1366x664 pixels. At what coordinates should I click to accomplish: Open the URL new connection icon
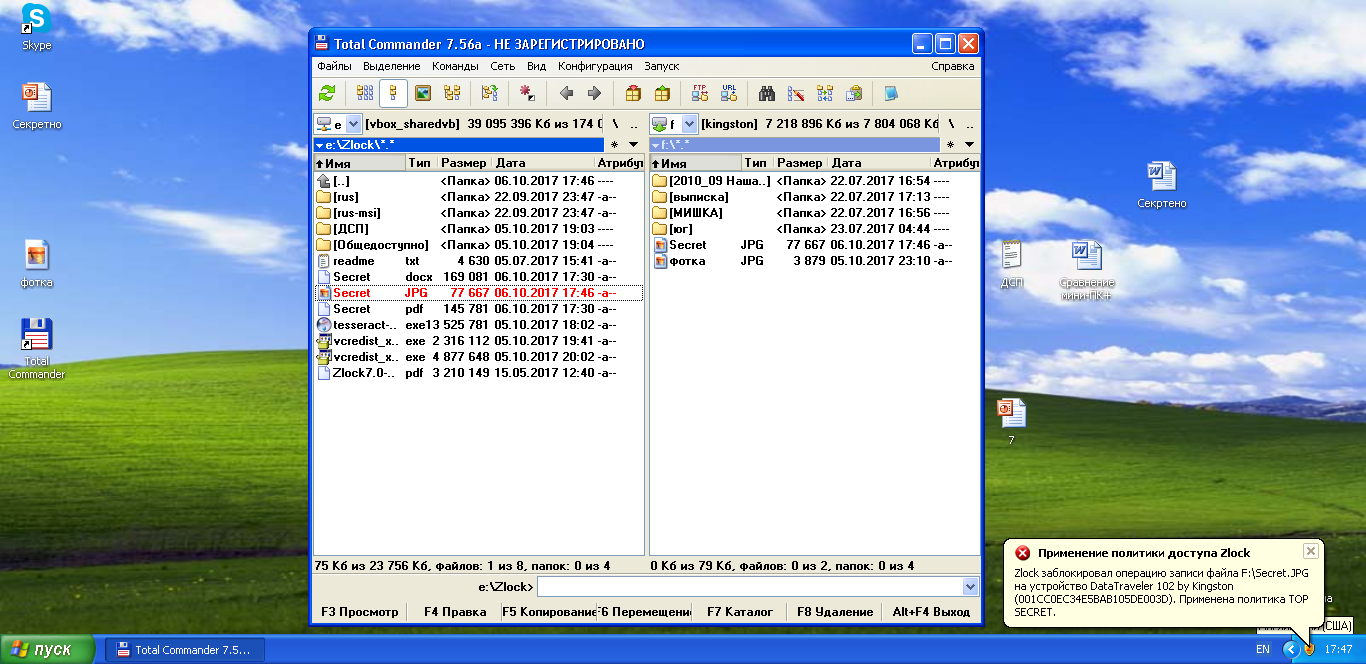point(729,93)
